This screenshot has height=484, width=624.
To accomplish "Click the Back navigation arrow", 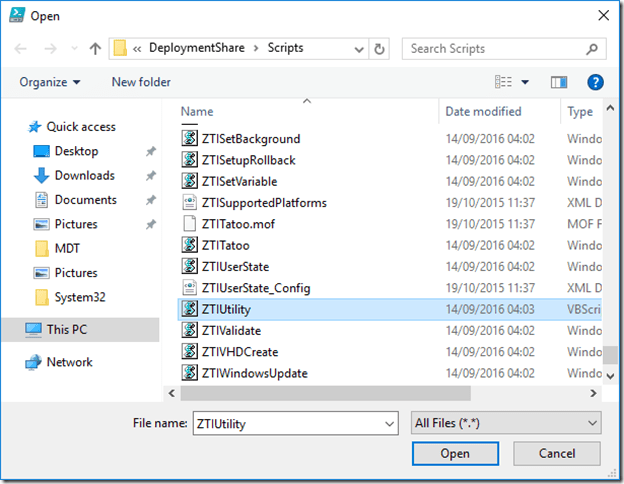I will (20, 49).
